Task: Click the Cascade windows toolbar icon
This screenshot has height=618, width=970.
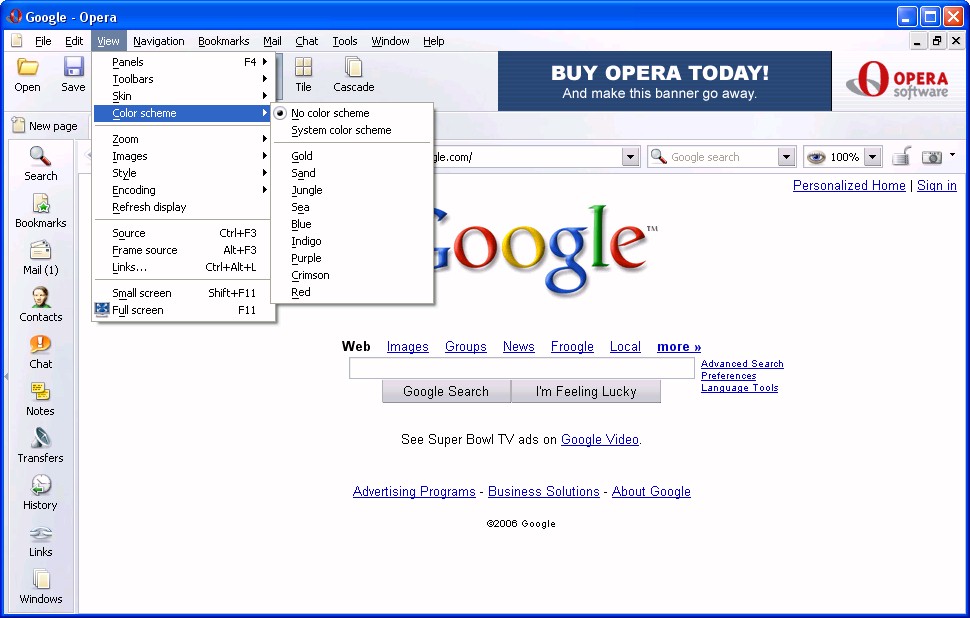Action: click(353, 75)
